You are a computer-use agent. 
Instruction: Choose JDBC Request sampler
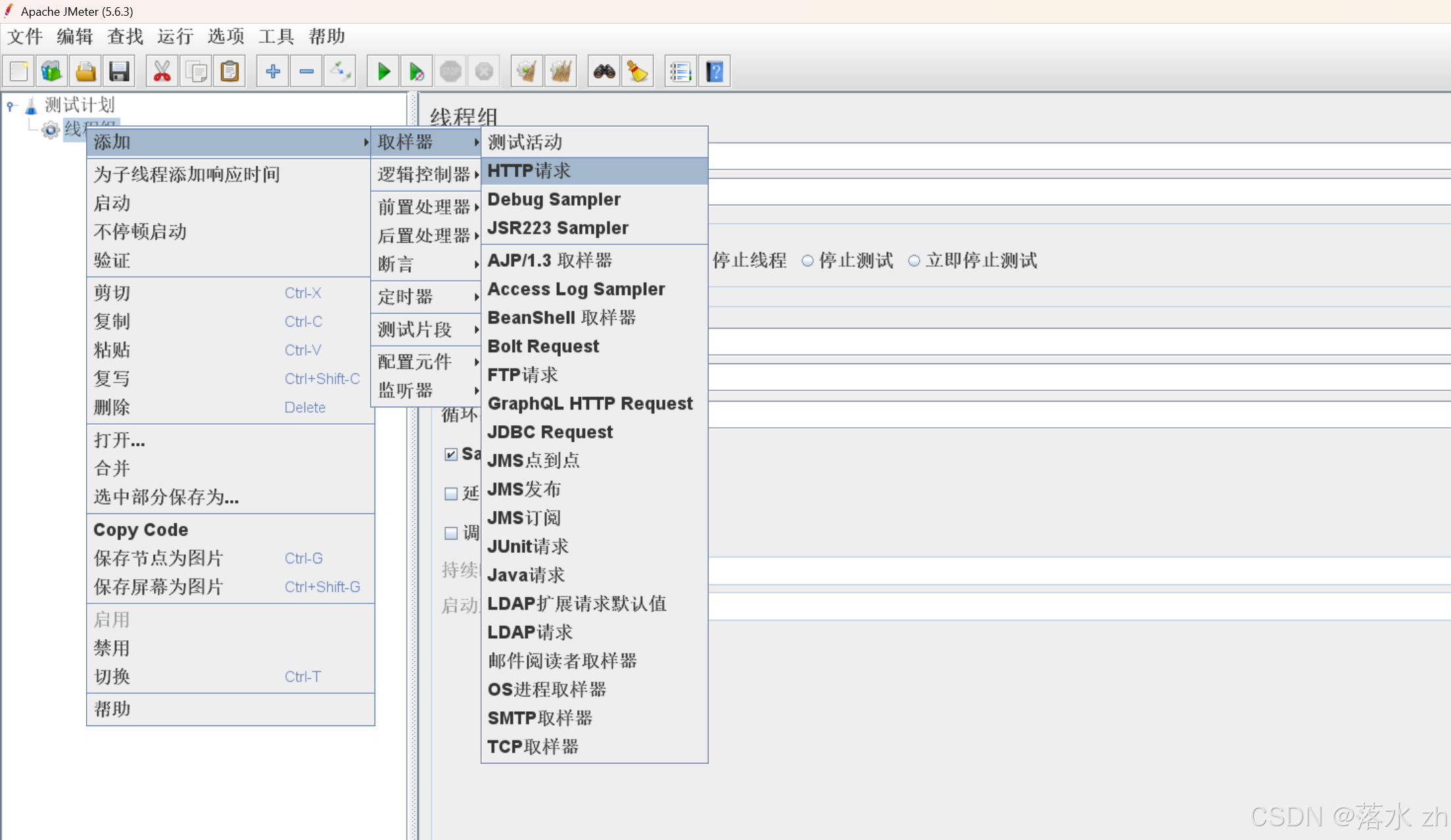[x=594, y=432]
